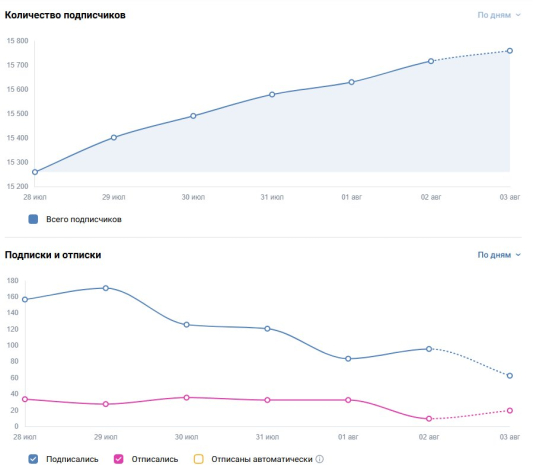Select the 28 июл point on subscribers chart
Image resolution: width=533 pixels, height=475 pixels.
[35, 172]
